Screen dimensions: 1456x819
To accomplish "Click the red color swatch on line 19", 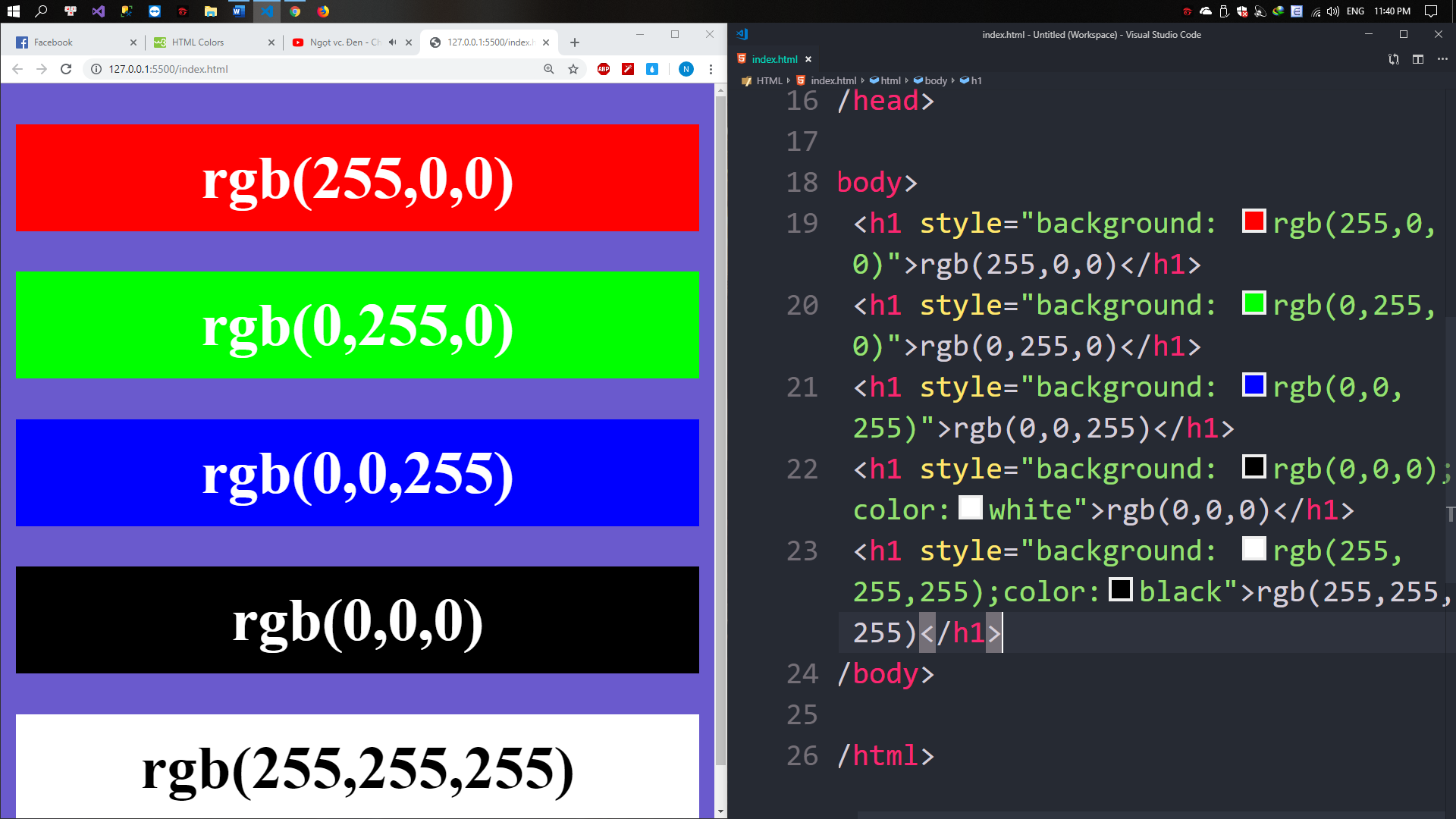I will [1254, 221].
